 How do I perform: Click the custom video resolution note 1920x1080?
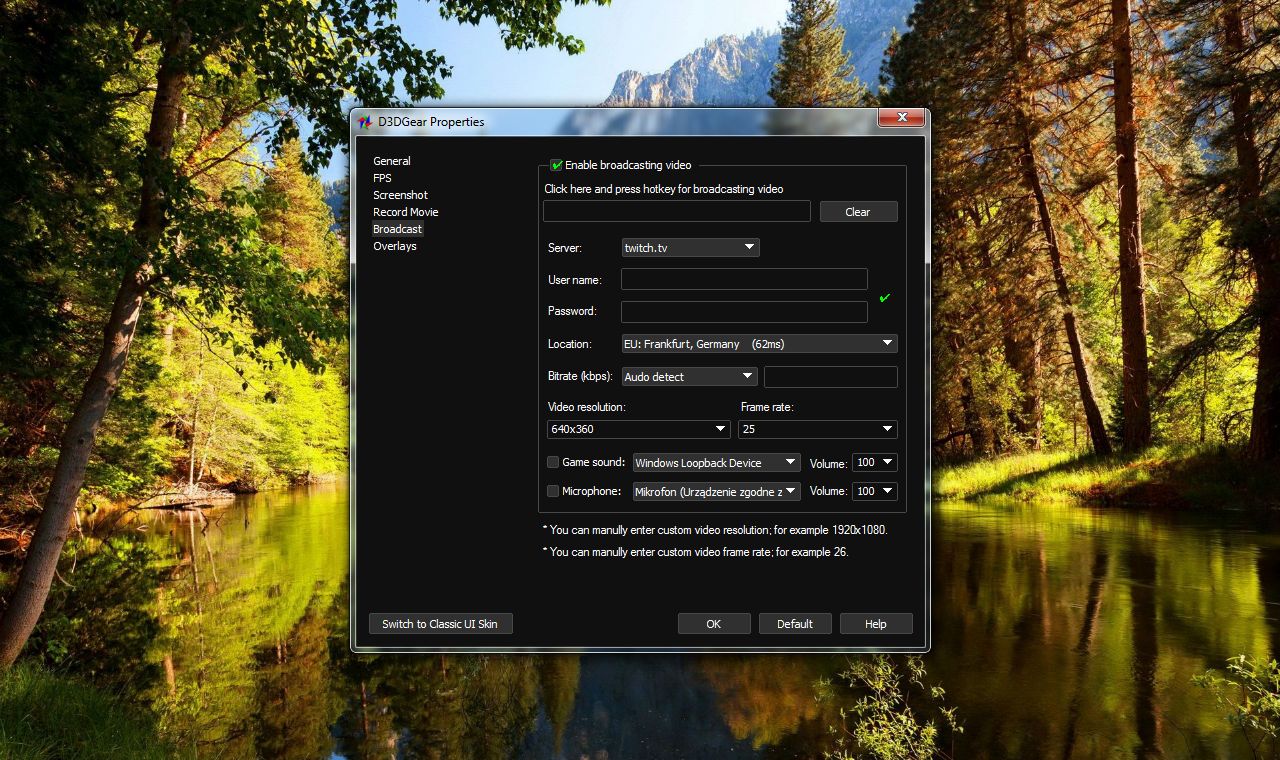click(715, 530)
